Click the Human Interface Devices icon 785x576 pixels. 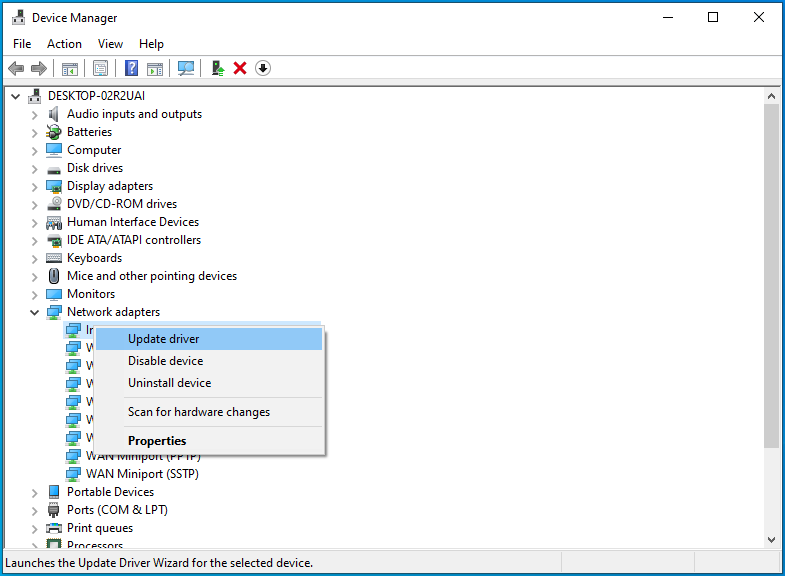54,222
